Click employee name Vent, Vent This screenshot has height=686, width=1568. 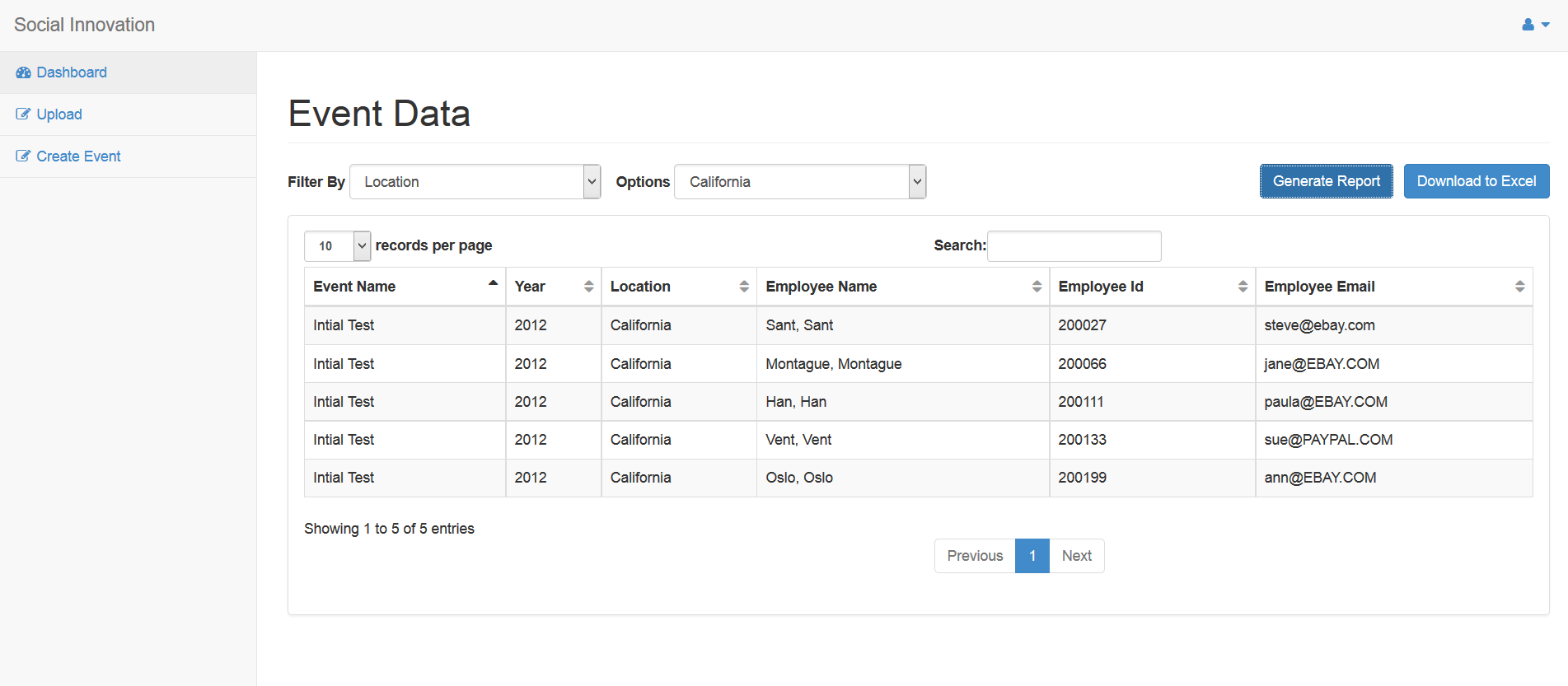[x=798, y=440]
